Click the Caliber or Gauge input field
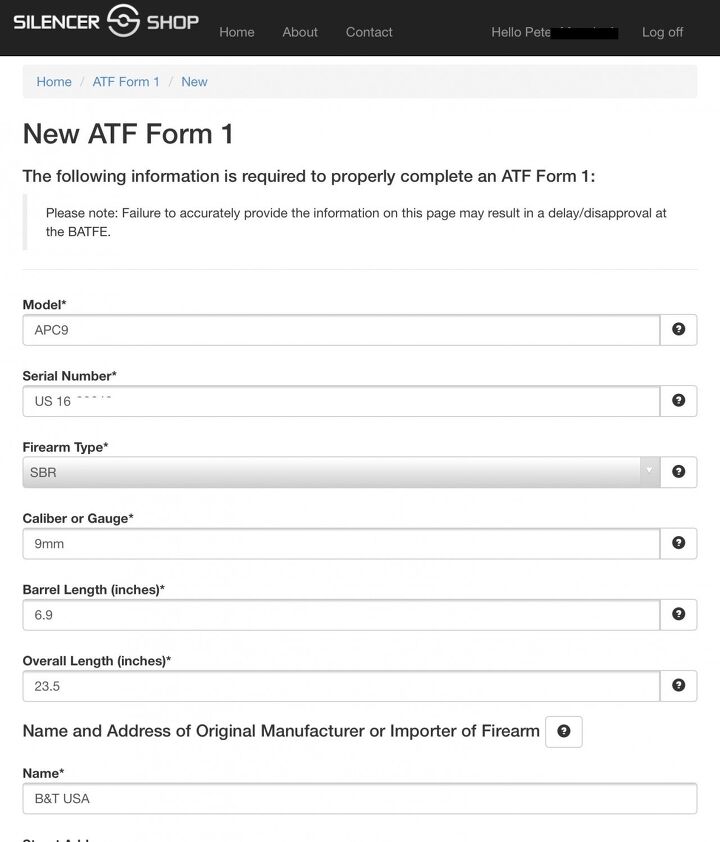 340,544
